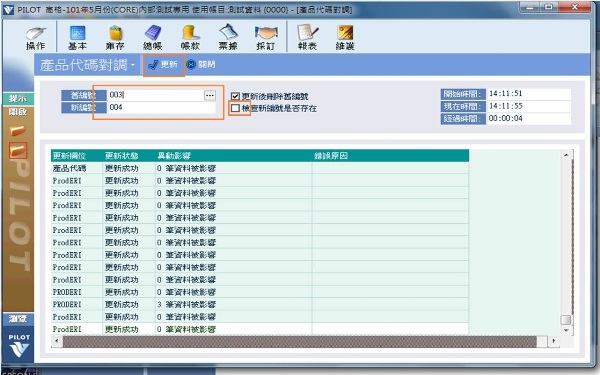Click the 現在時間 value 14:11:55
Image resolution: width=600 pixels, height=375 pixels.
529,106
